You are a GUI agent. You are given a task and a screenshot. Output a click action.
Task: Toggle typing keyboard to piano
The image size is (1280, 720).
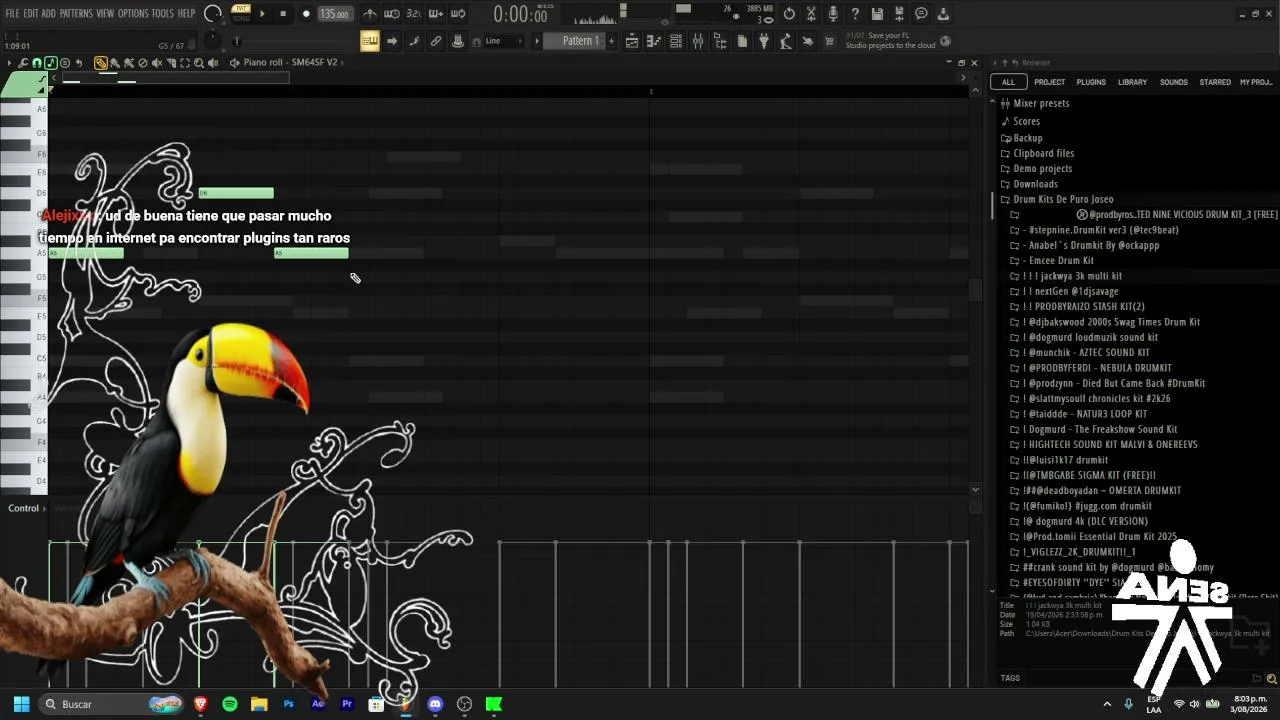tap(370, 41)
